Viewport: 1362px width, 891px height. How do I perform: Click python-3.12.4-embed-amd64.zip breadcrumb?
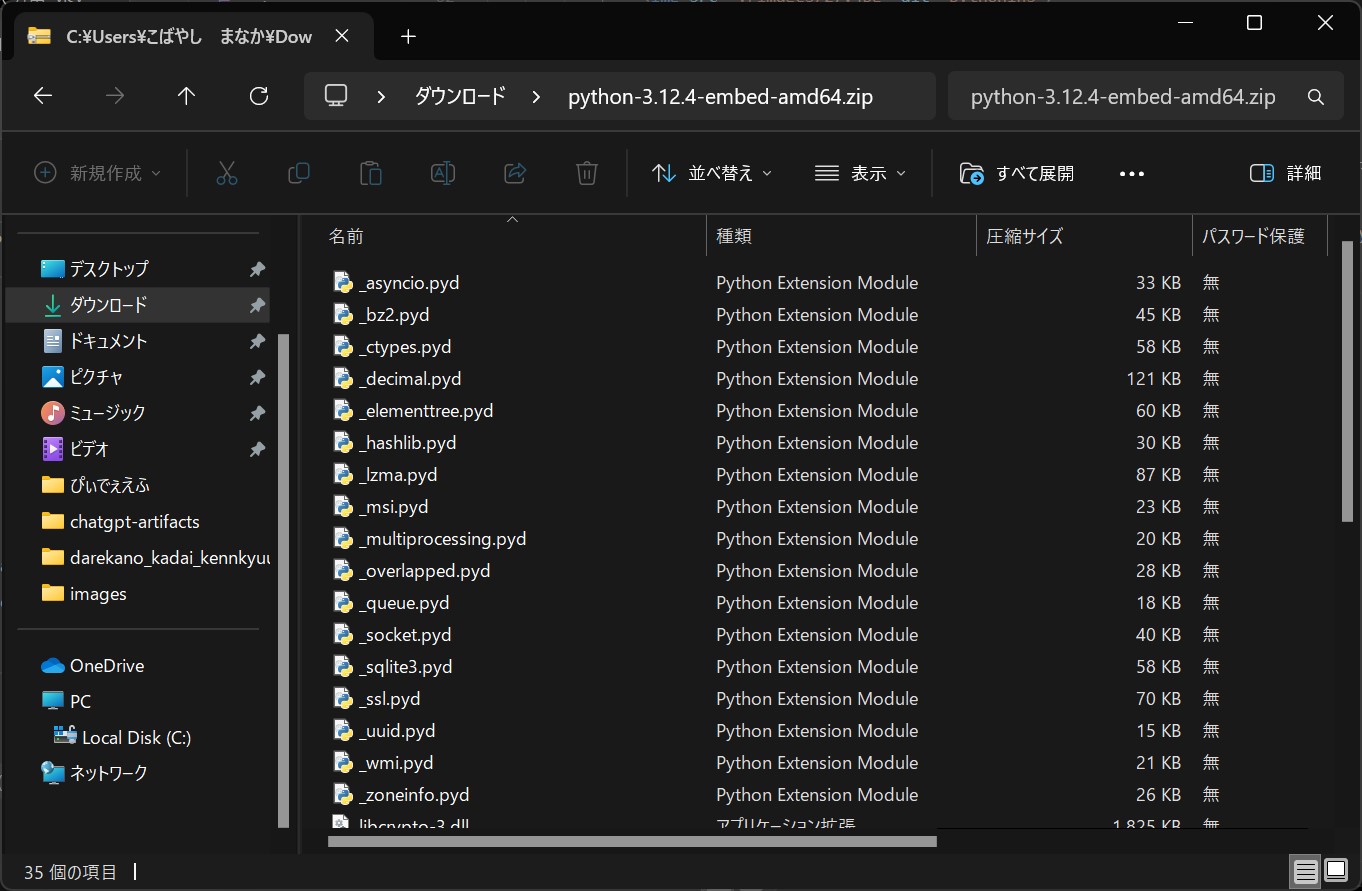(x=720, y=97)
